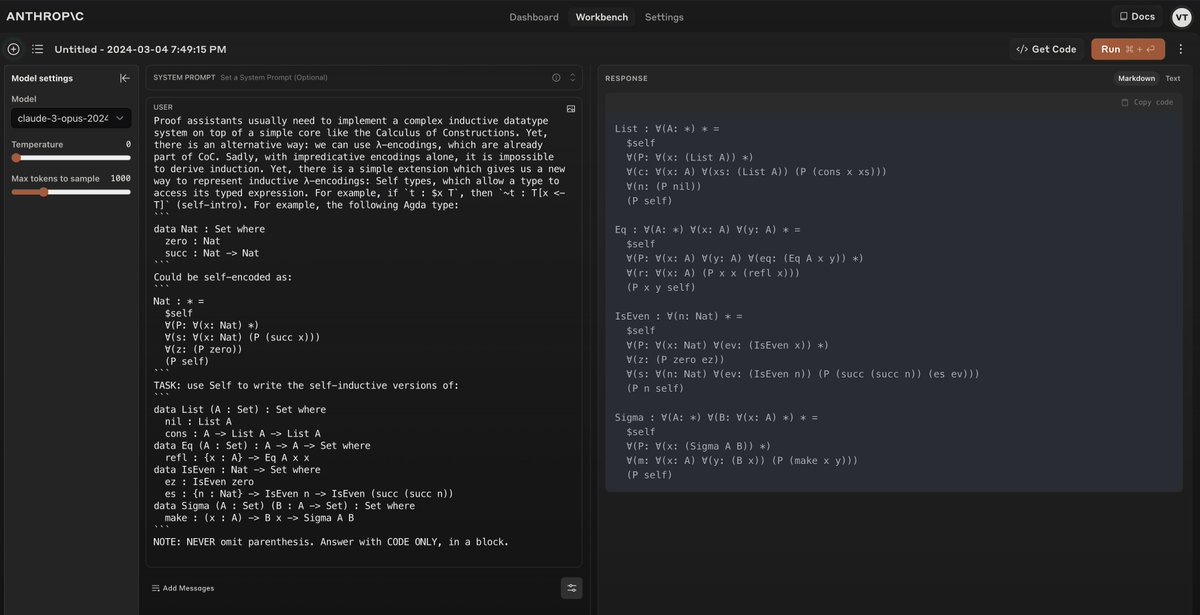Viewport: 1200px width, 615px height.
Task: Click the Temperature value 0
Action: (128, 144)
